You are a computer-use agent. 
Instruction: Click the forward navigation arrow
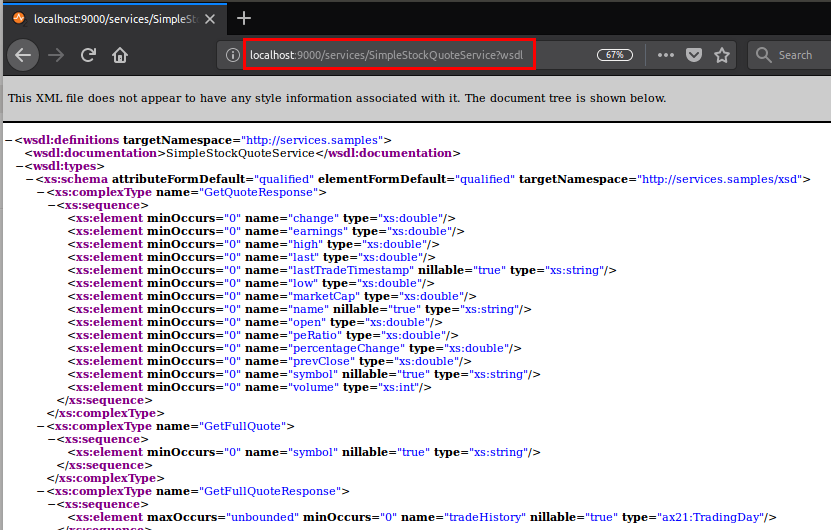[x=56, y=55]
